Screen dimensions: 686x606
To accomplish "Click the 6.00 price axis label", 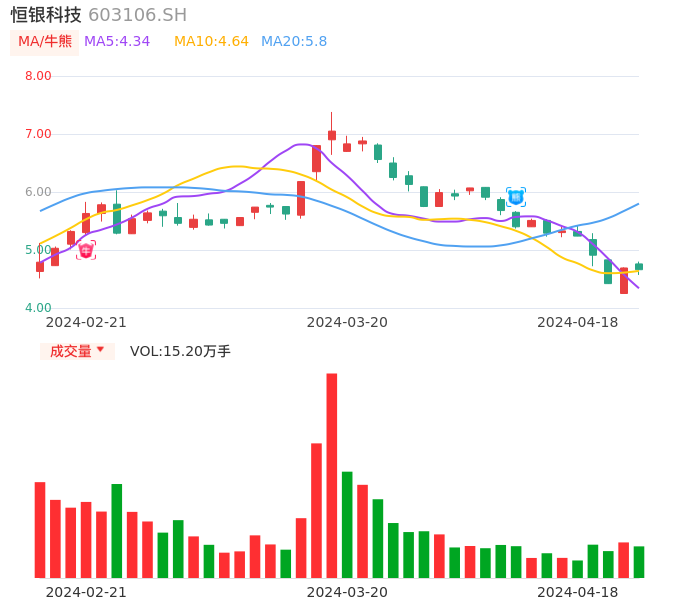I will click(38, 192).
